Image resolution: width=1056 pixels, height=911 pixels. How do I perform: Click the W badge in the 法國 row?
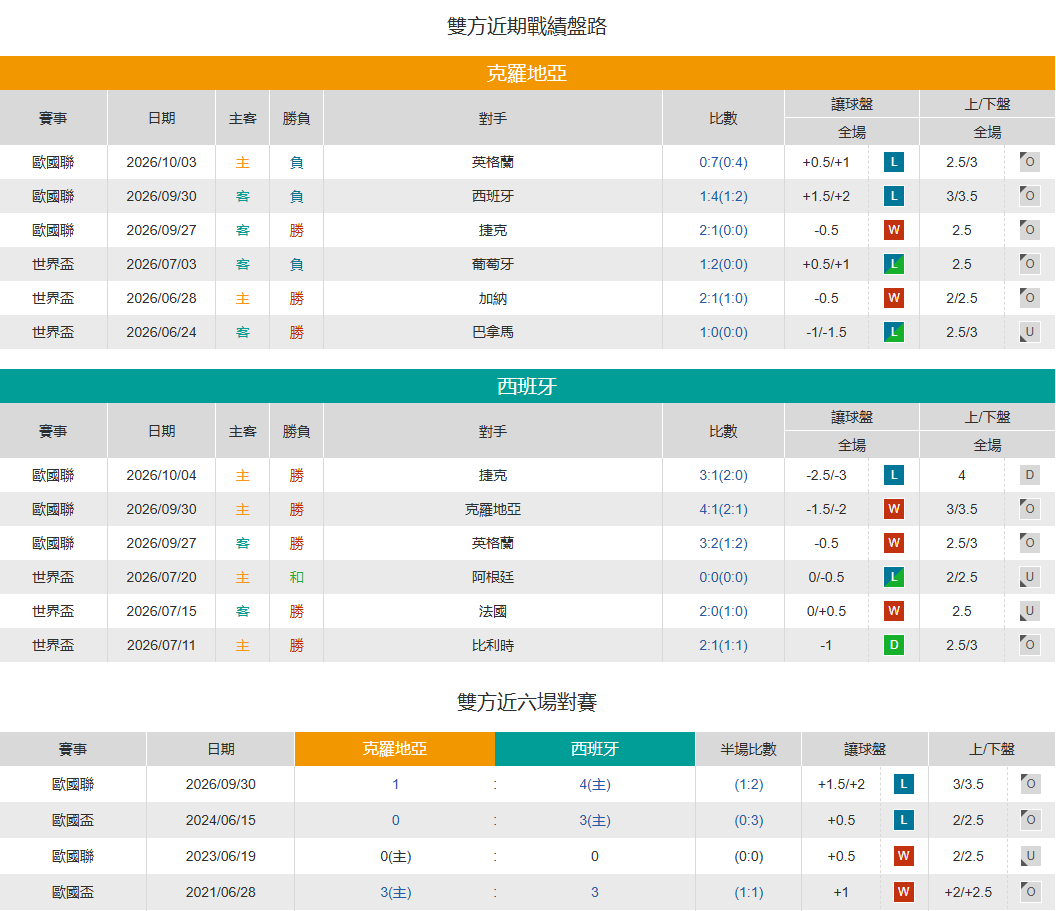coord(894,611)
